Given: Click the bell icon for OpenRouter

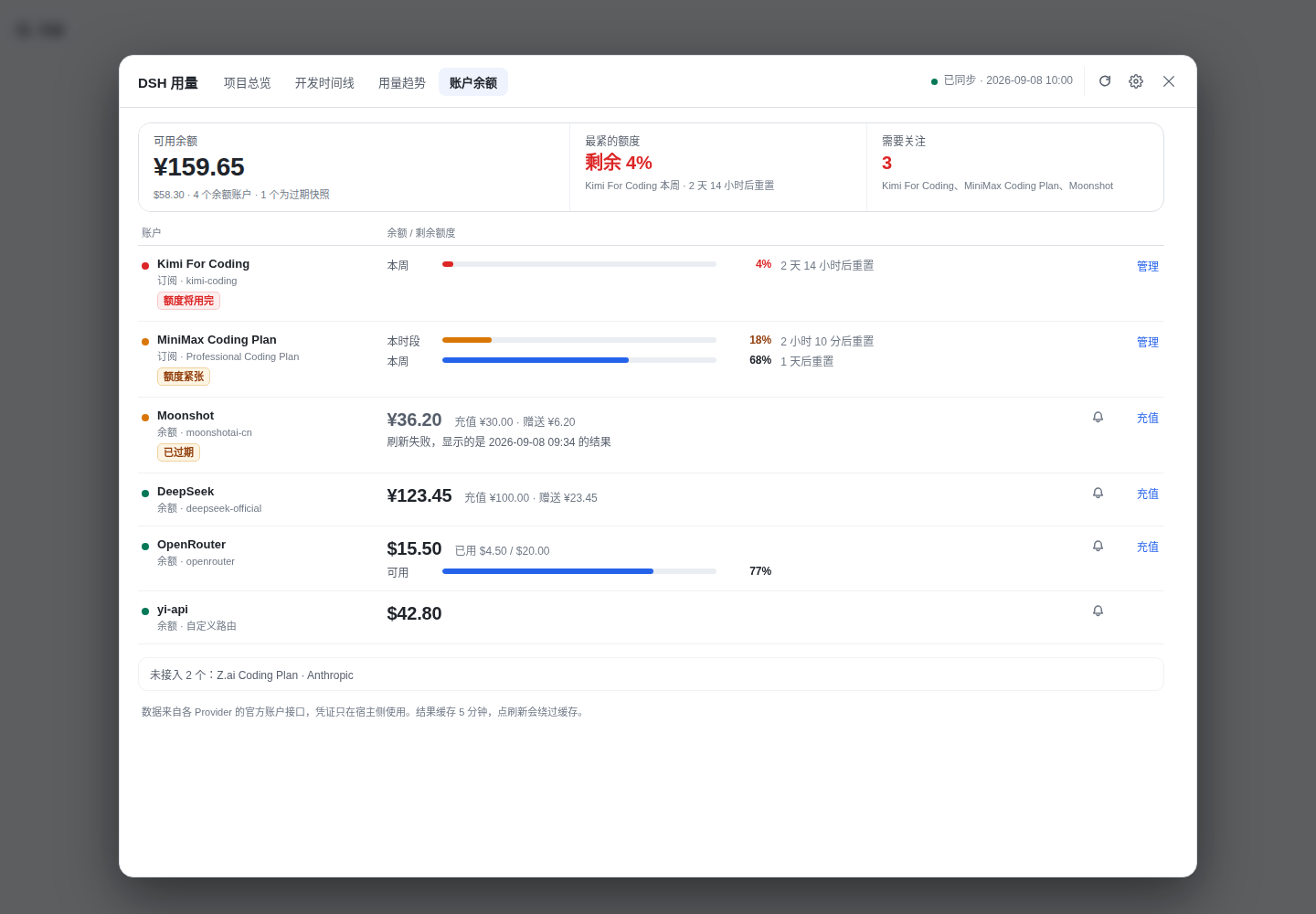Looking at the screenshot, I should click(1098, 547).
